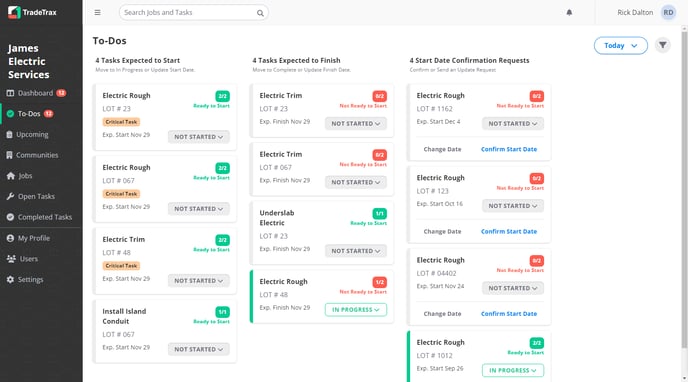Screen dimensions: 688x382
Task: Click 4 Tasks Expected to Finish heading
Action: 296,61
